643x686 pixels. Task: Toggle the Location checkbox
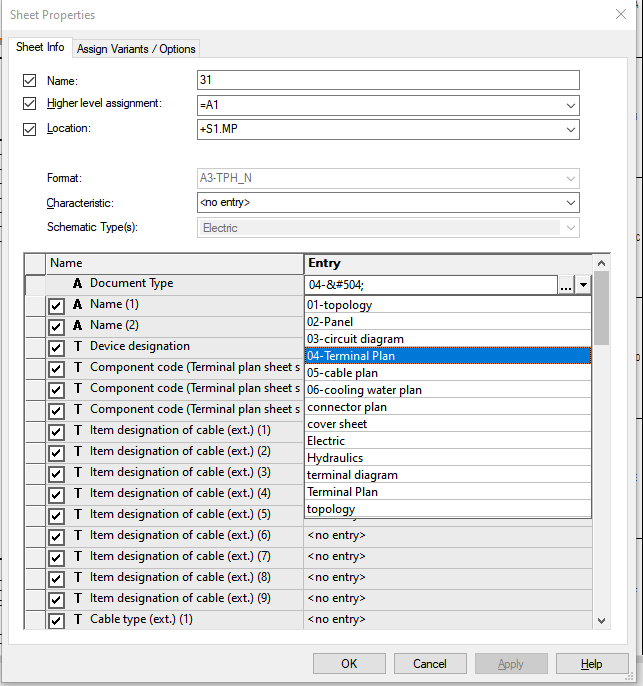click(29, 129)
